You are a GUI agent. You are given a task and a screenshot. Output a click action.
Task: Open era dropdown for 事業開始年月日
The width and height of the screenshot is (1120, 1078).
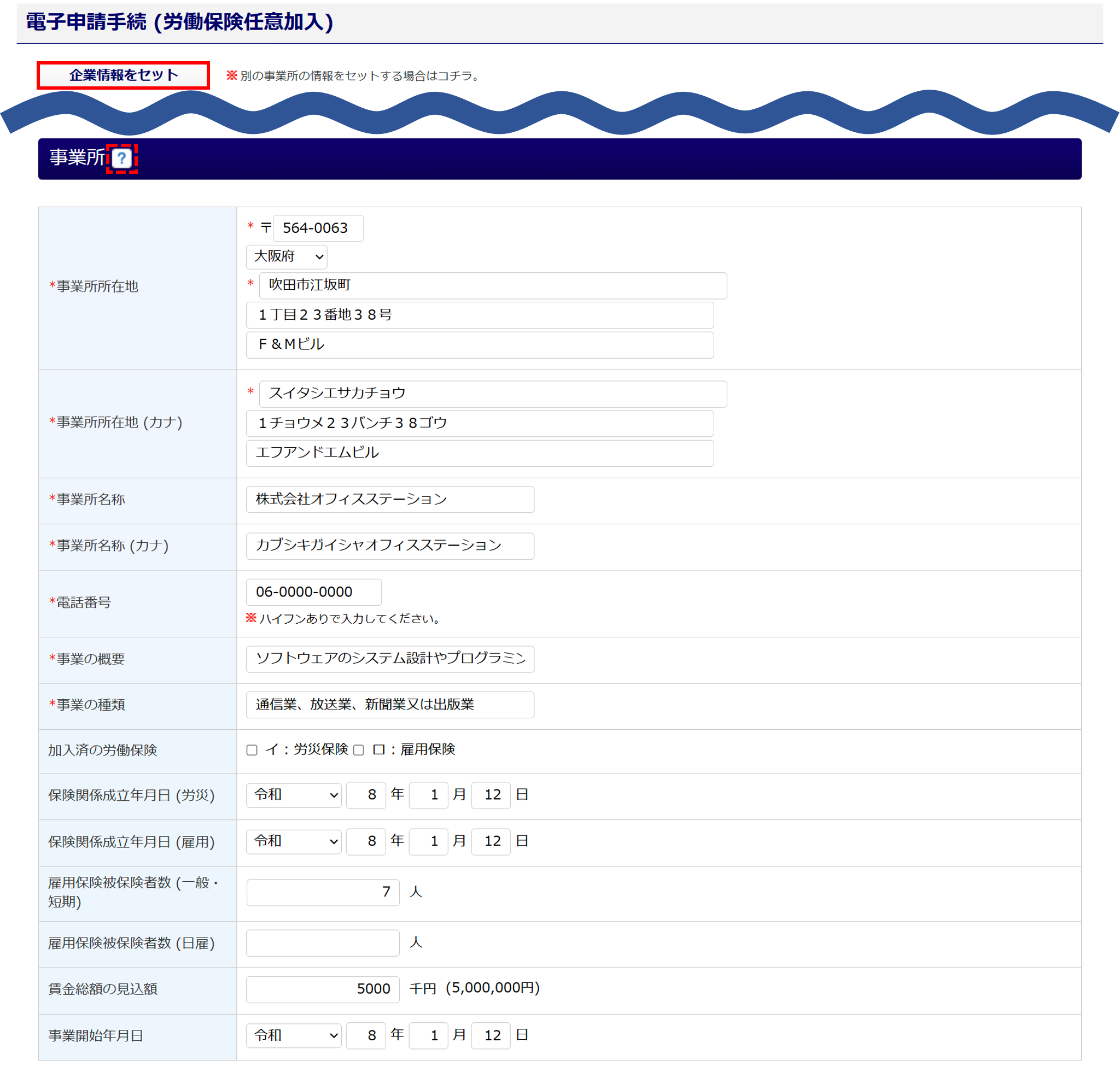pyautogui.click(x=294, y=1036)
